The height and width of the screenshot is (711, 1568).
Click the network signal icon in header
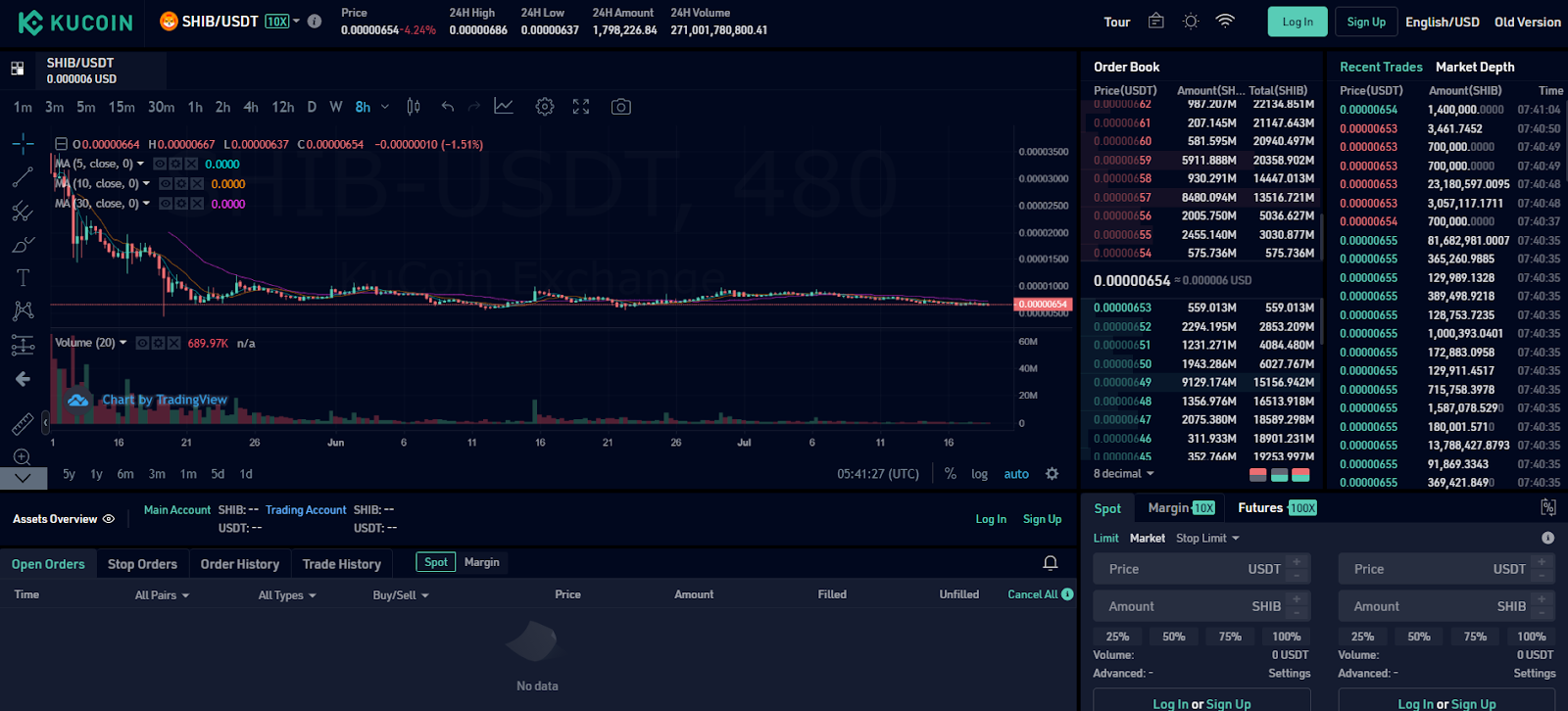pos(1225,21)
